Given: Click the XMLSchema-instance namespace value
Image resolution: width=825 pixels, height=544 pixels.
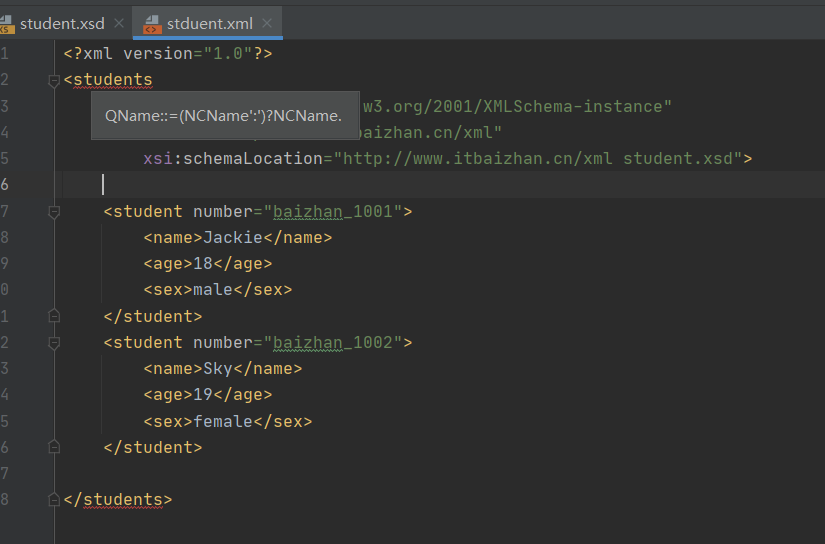Looking at the screenshot, I should (x=518, y=106).
